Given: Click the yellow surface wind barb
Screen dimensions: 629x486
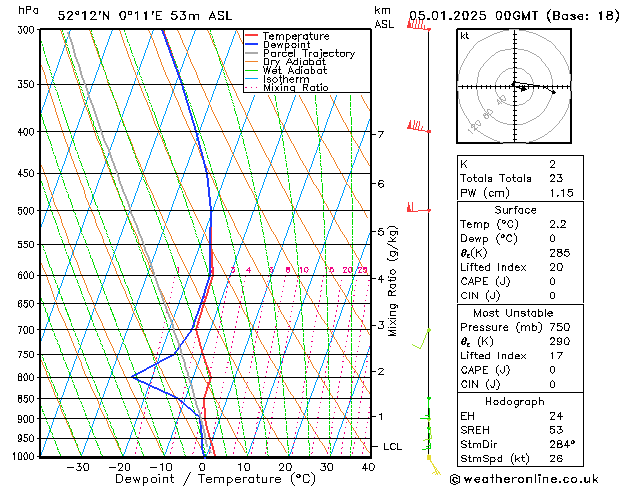Looking at the screenshot, I should coord(434,466).
